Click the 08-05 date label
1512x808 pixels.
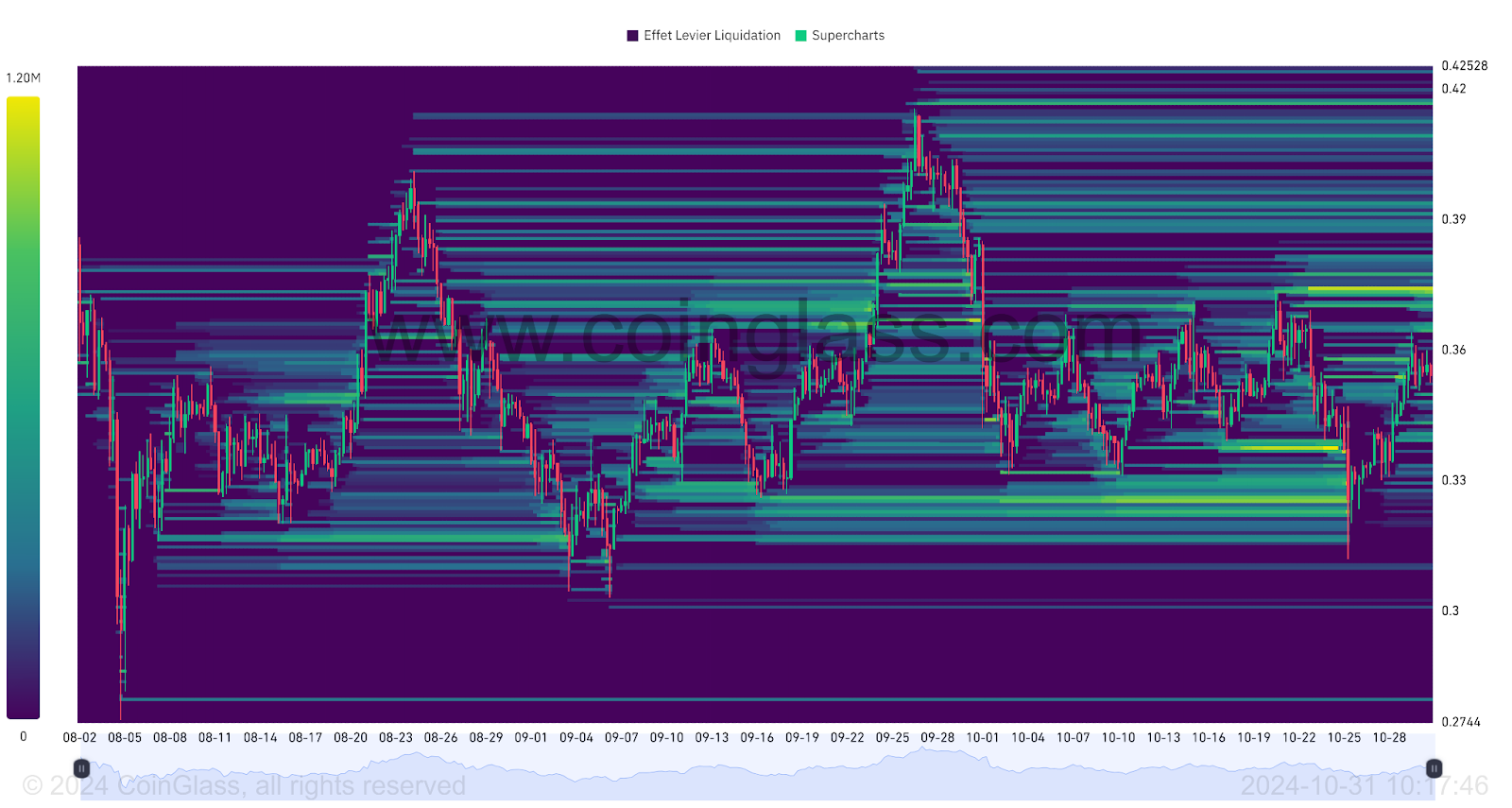tap(125, 738)
